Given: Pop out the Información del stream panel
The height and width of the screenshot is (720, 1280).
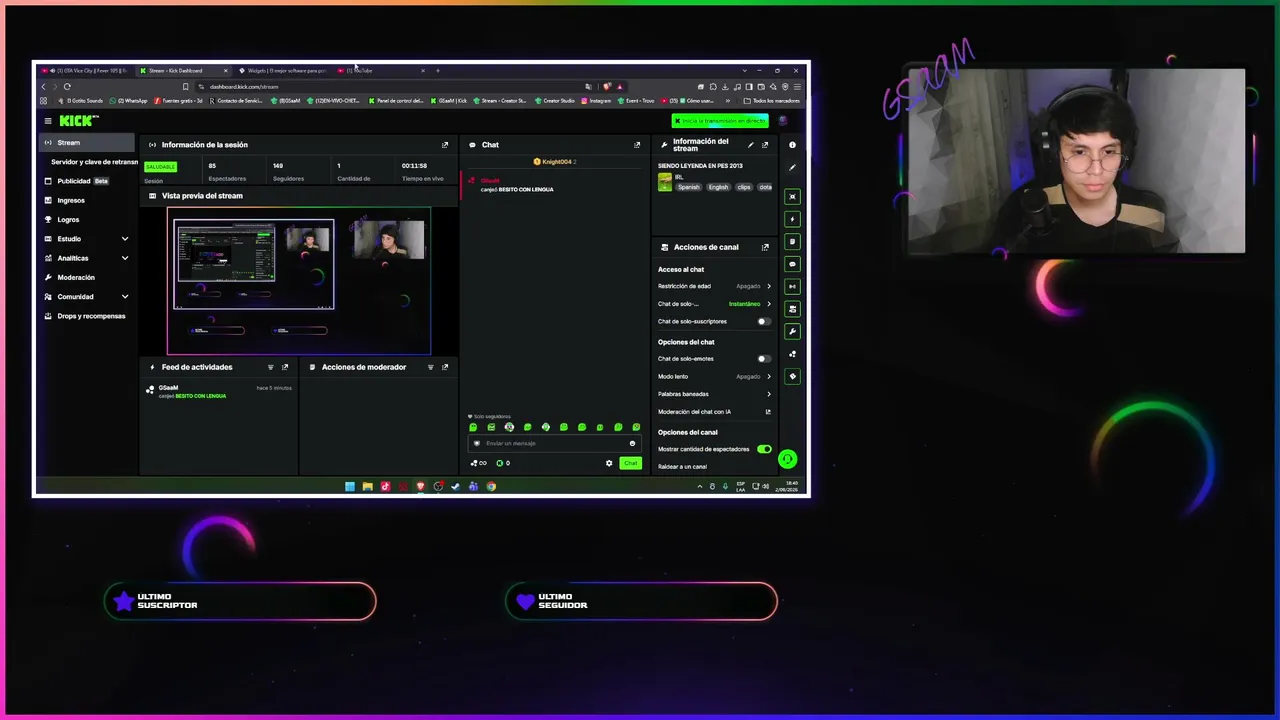Looking at the screenshot, I should (765, 145).
